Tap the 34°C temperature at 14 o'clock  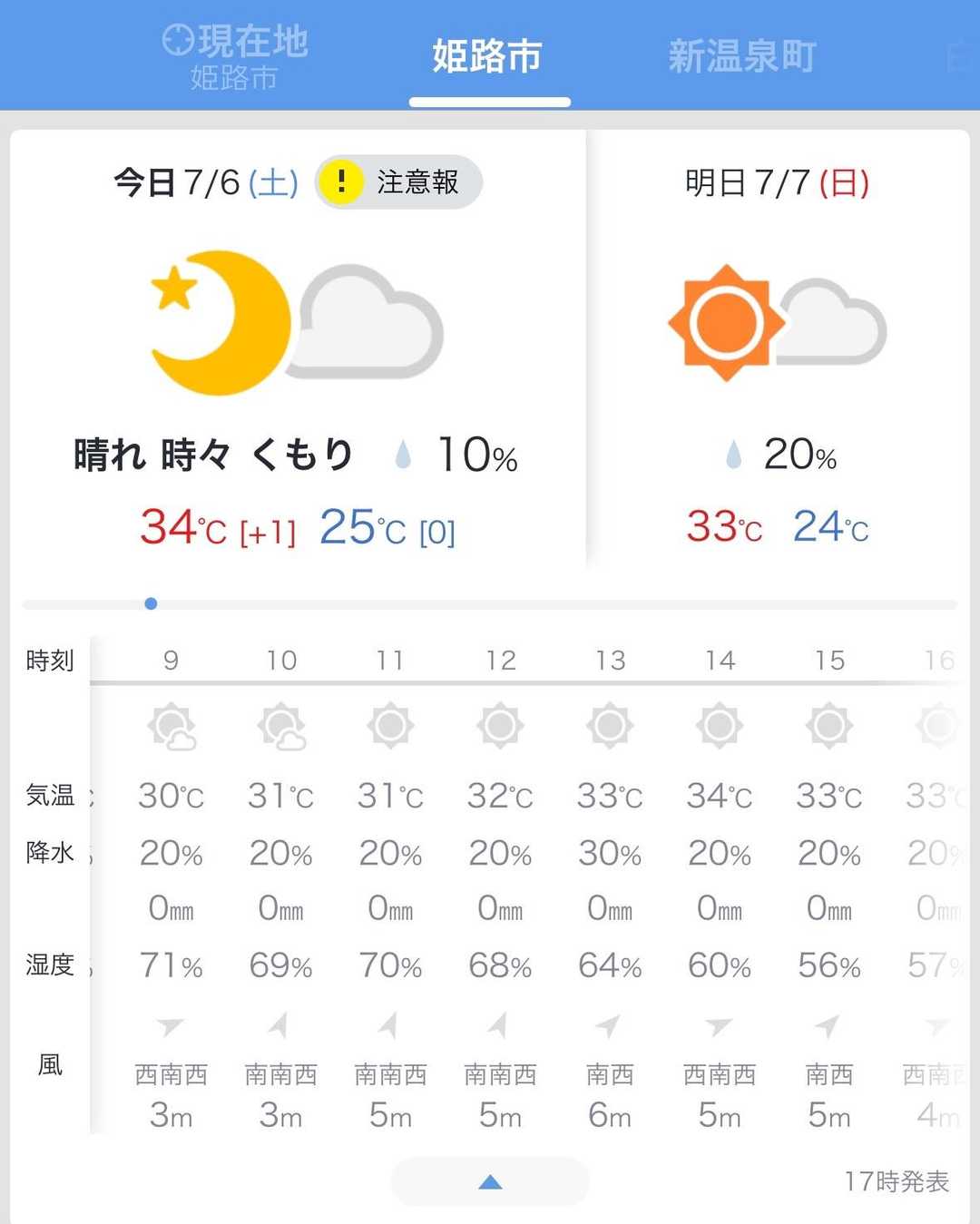pos(719,797)
